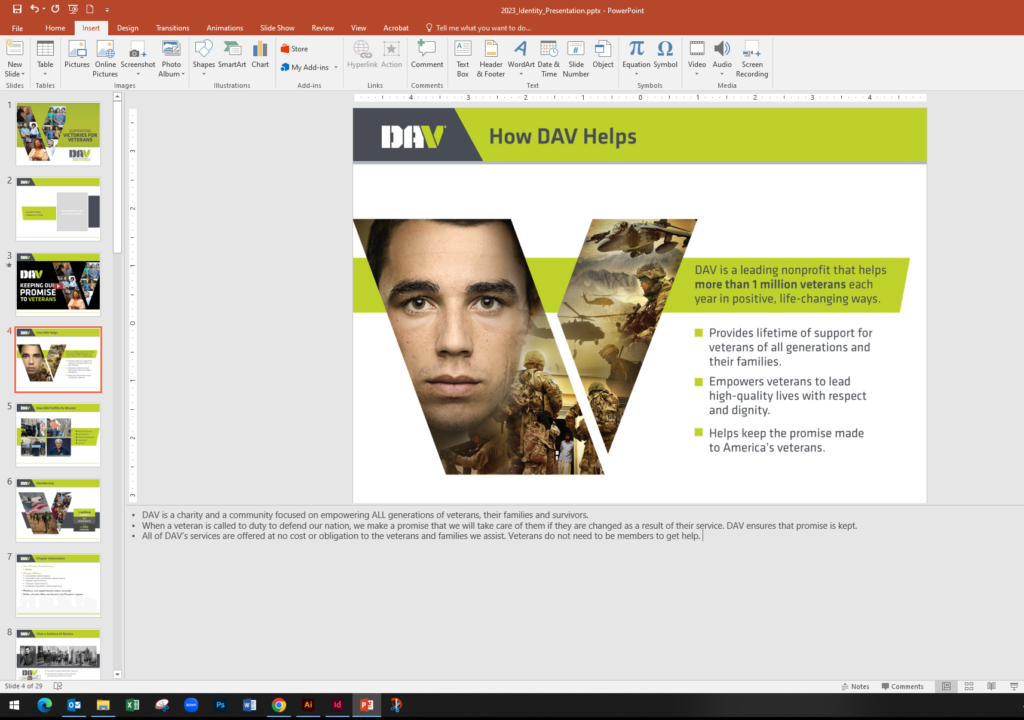Switch to Slide Sorter view in status bar
Image resolution: width=1024 pixels, height=720 pixels.
click(968, 686)
